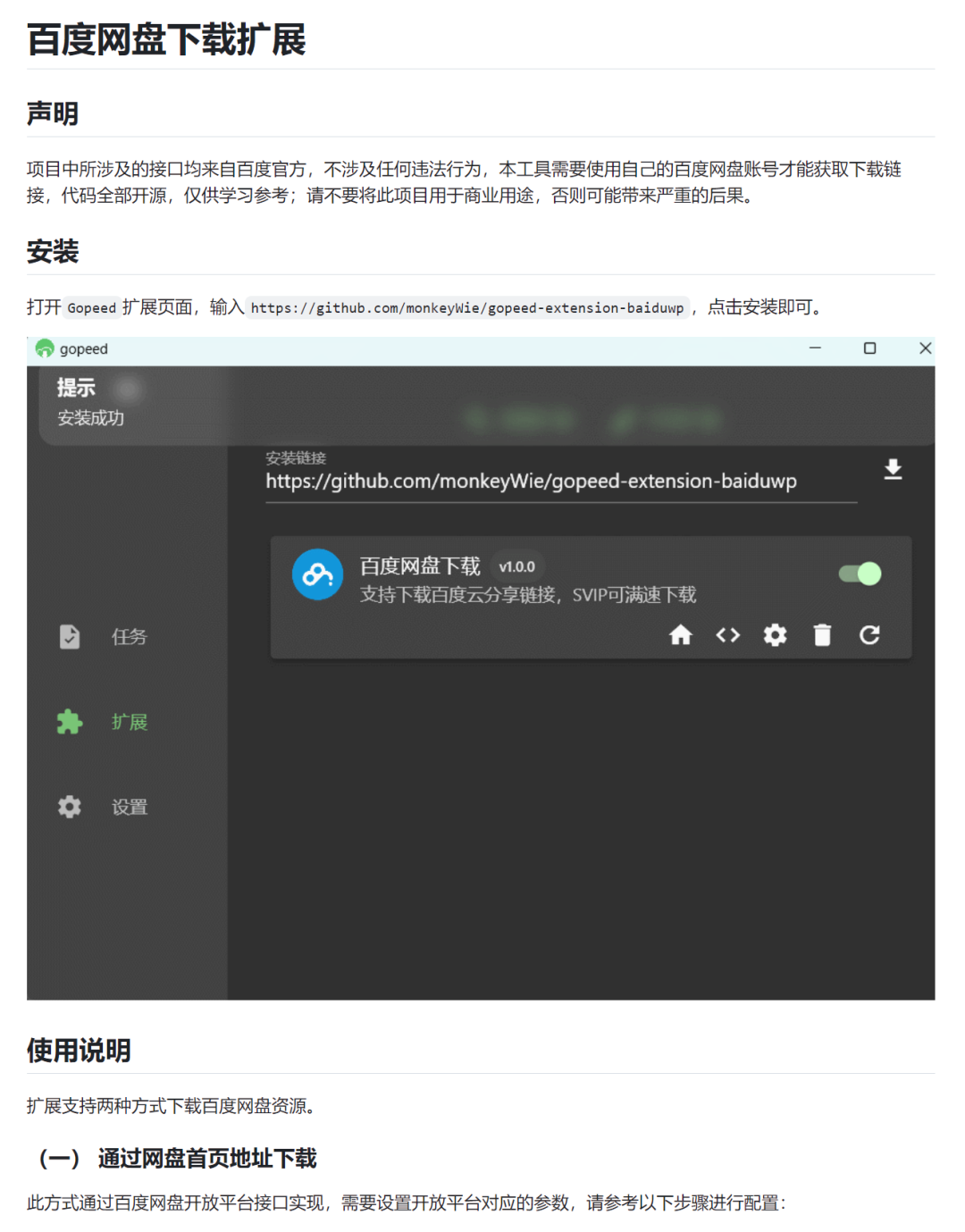Image resolution: width=965 pixels, height=1232 pixels.
Task: Close the gopeed window
Action: coord(925,348)
